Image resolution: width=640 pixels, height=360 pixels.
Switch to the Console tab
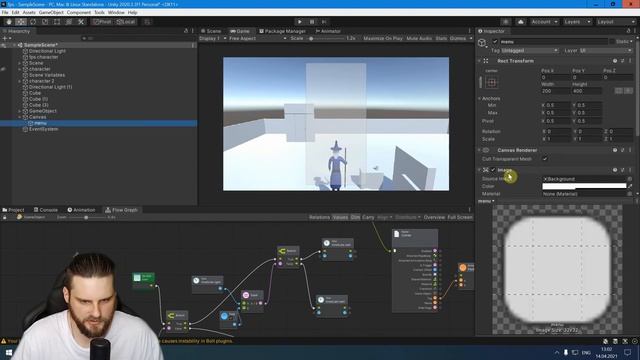click(45, 210)
